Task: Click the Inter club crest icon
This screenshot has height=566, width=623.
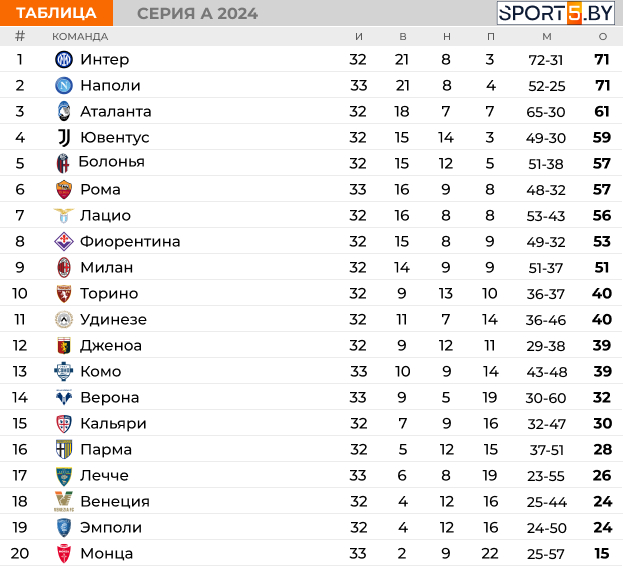Action: (64, 60)
